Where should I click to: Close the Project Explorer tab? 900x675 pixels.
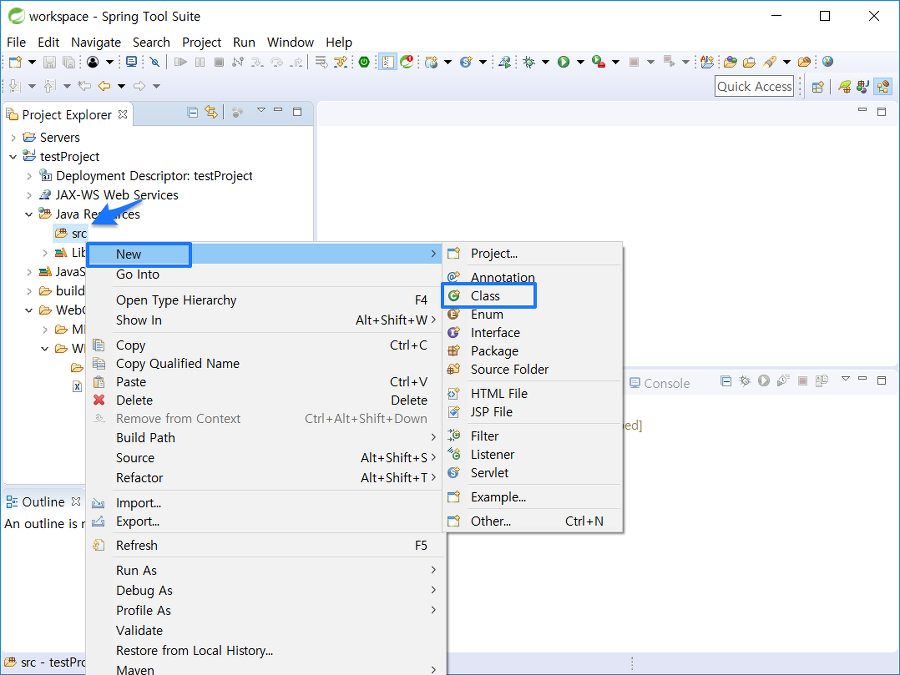pyautogui.click(x=122, y=114)
